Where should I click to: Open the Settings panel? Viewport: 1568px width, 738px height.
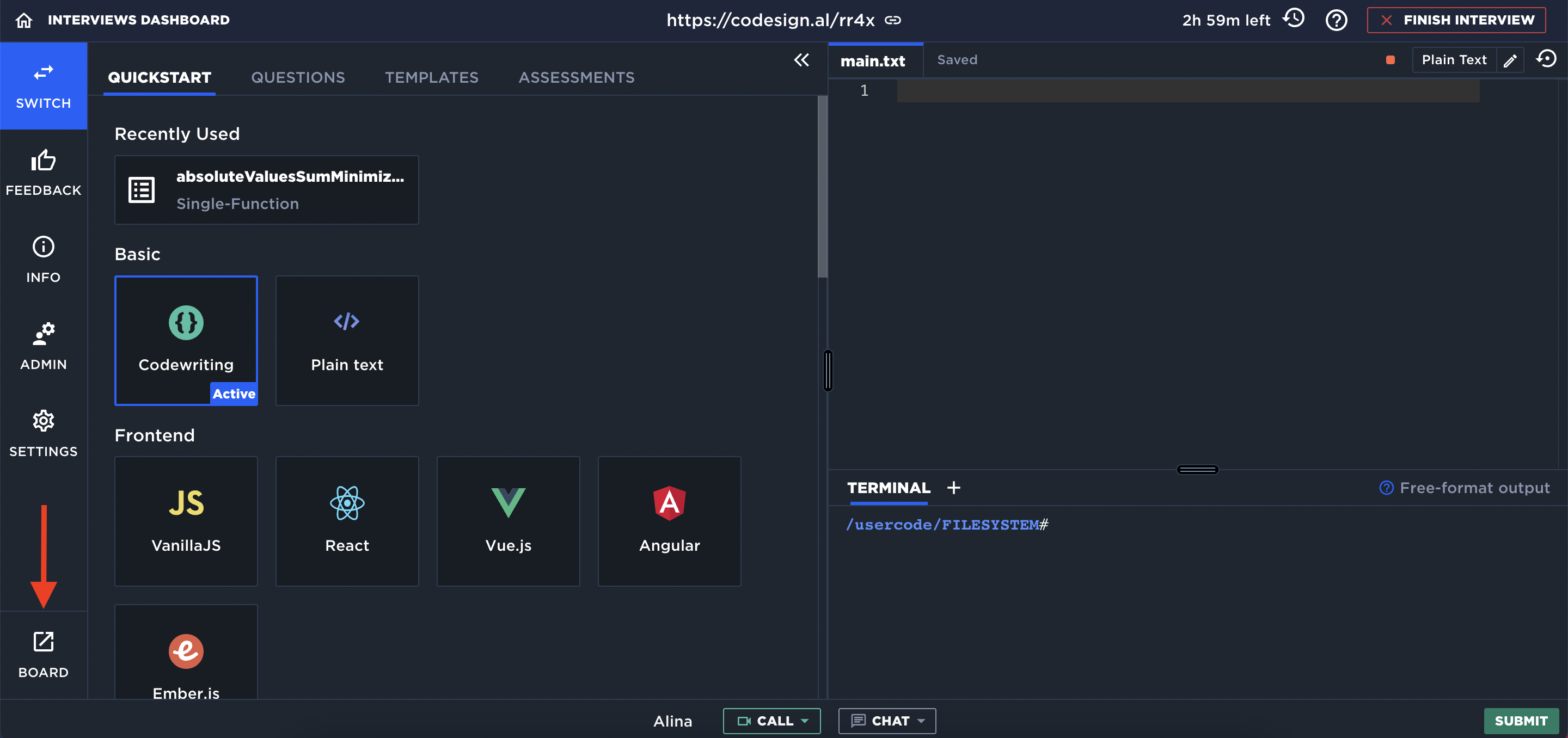pyautogui.click(x=43, y=434)
